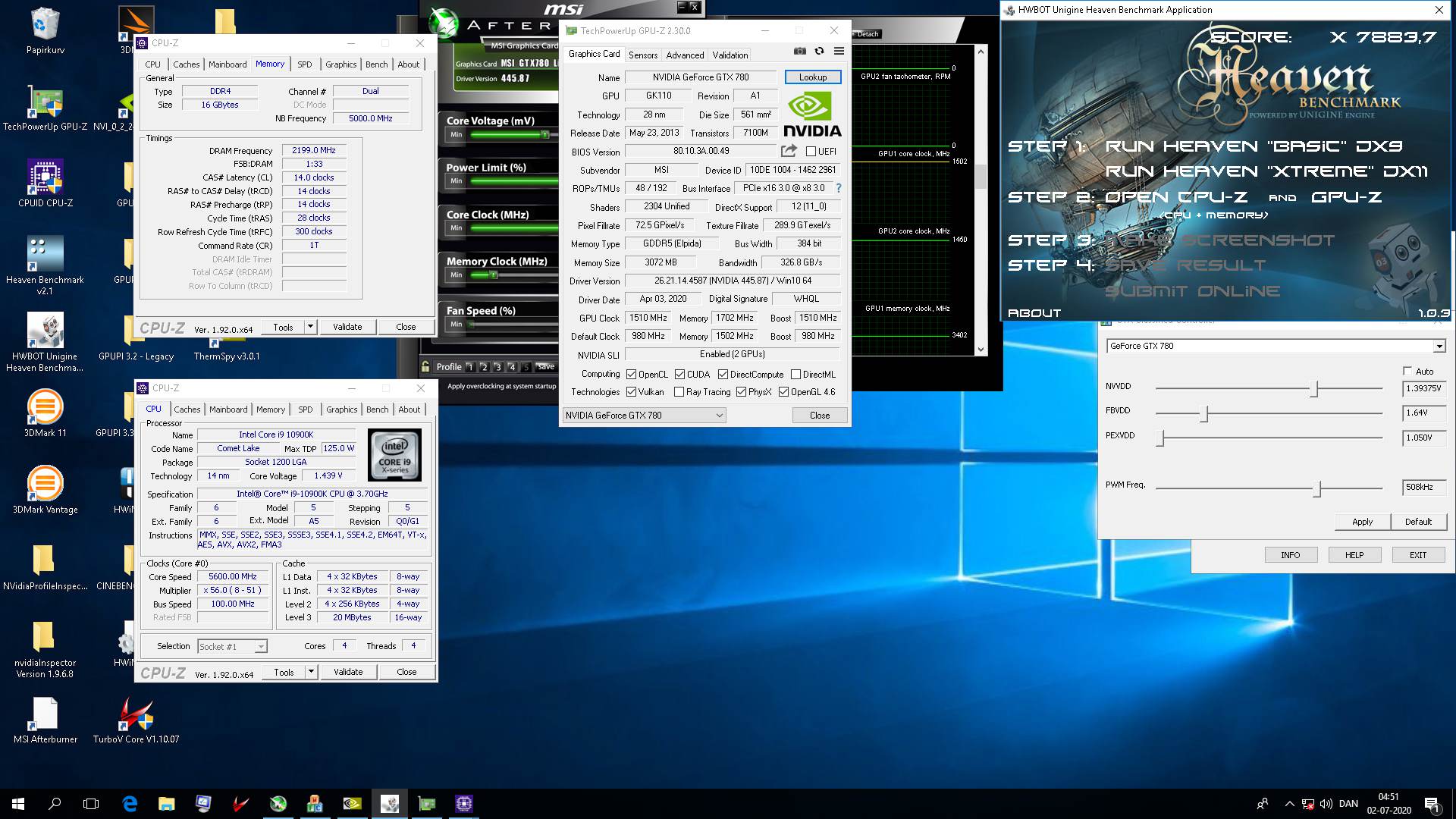This screenshot has width=1456, height=819.
Task: Switch to the Advanced tab in GPU-Z
Action: [685, 55]
